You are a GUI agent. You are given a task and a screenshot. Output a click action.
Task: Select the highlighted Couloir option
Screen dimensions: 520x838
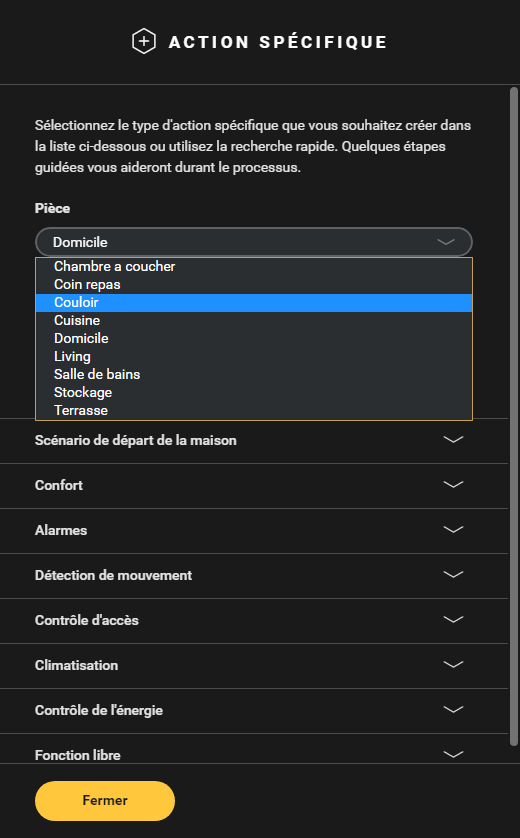click(254, 302)
